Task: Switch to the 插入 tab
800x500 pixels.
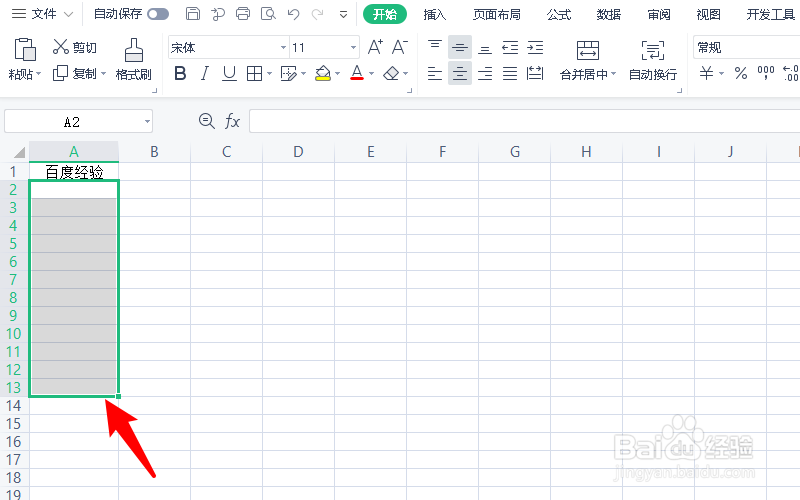Action: click(x=435, y=14)
